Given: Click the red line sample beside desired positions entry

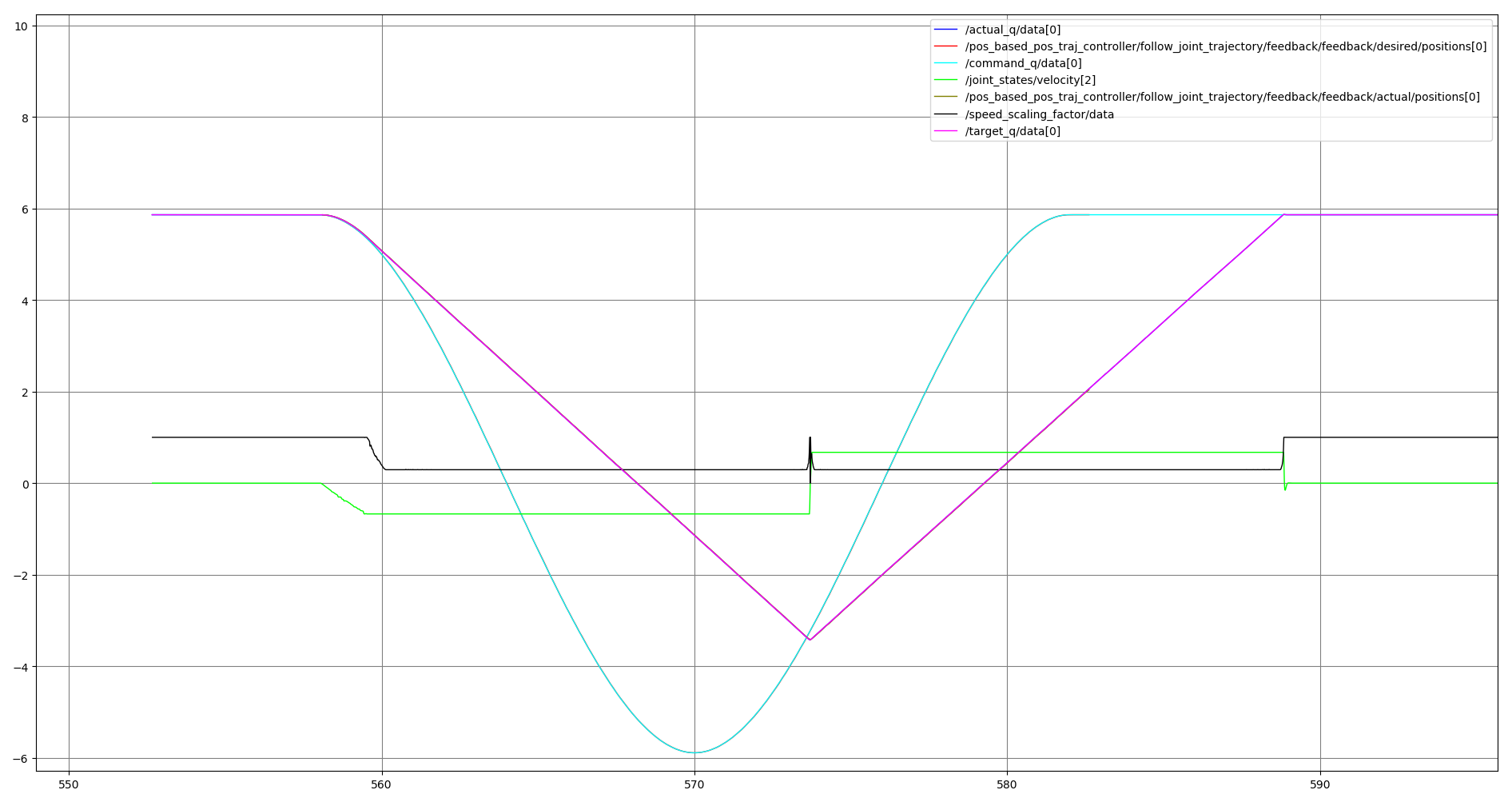Looking at the screenshot, I should [948, 46].
